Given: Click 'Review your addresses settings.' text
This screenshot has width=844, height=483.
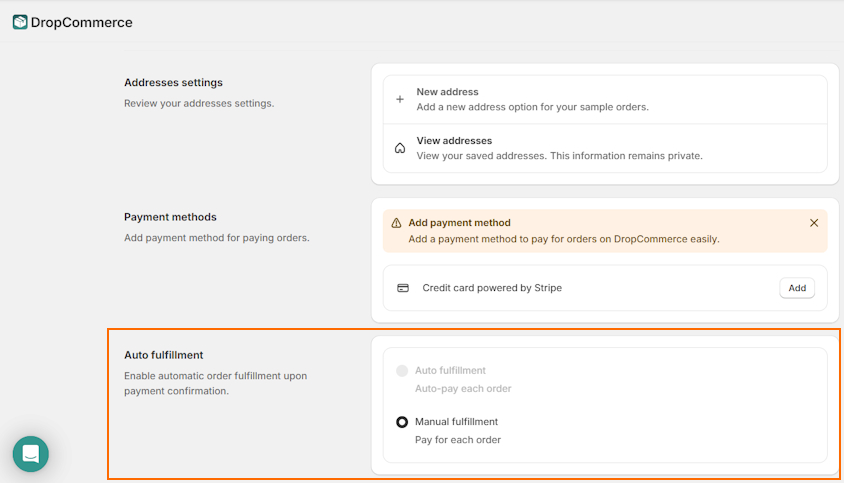Looking at the screenshot, I should tap(199, 103).
